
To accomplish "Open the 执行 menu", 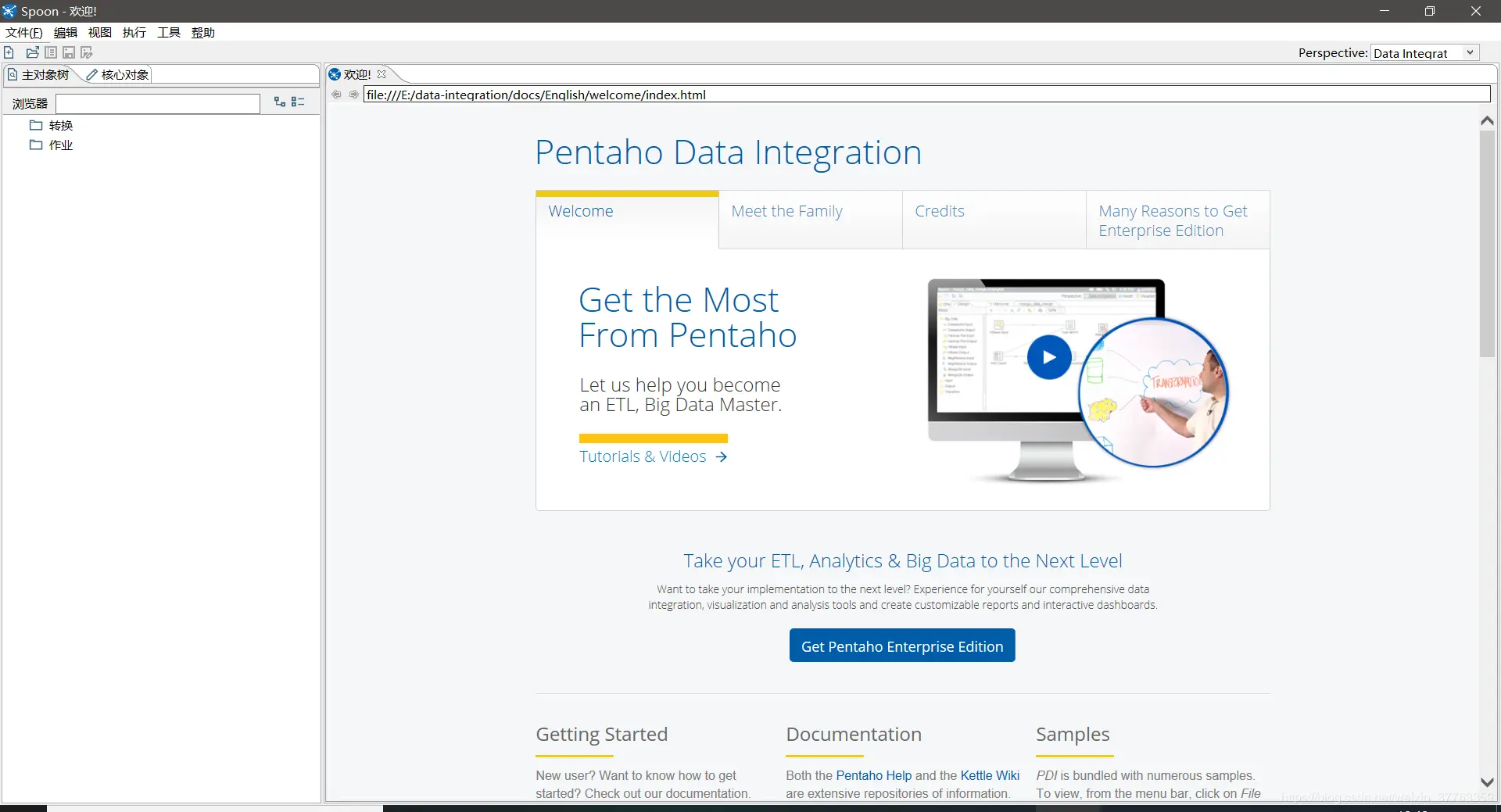I will pyautogui.click(x=134, y=32).
